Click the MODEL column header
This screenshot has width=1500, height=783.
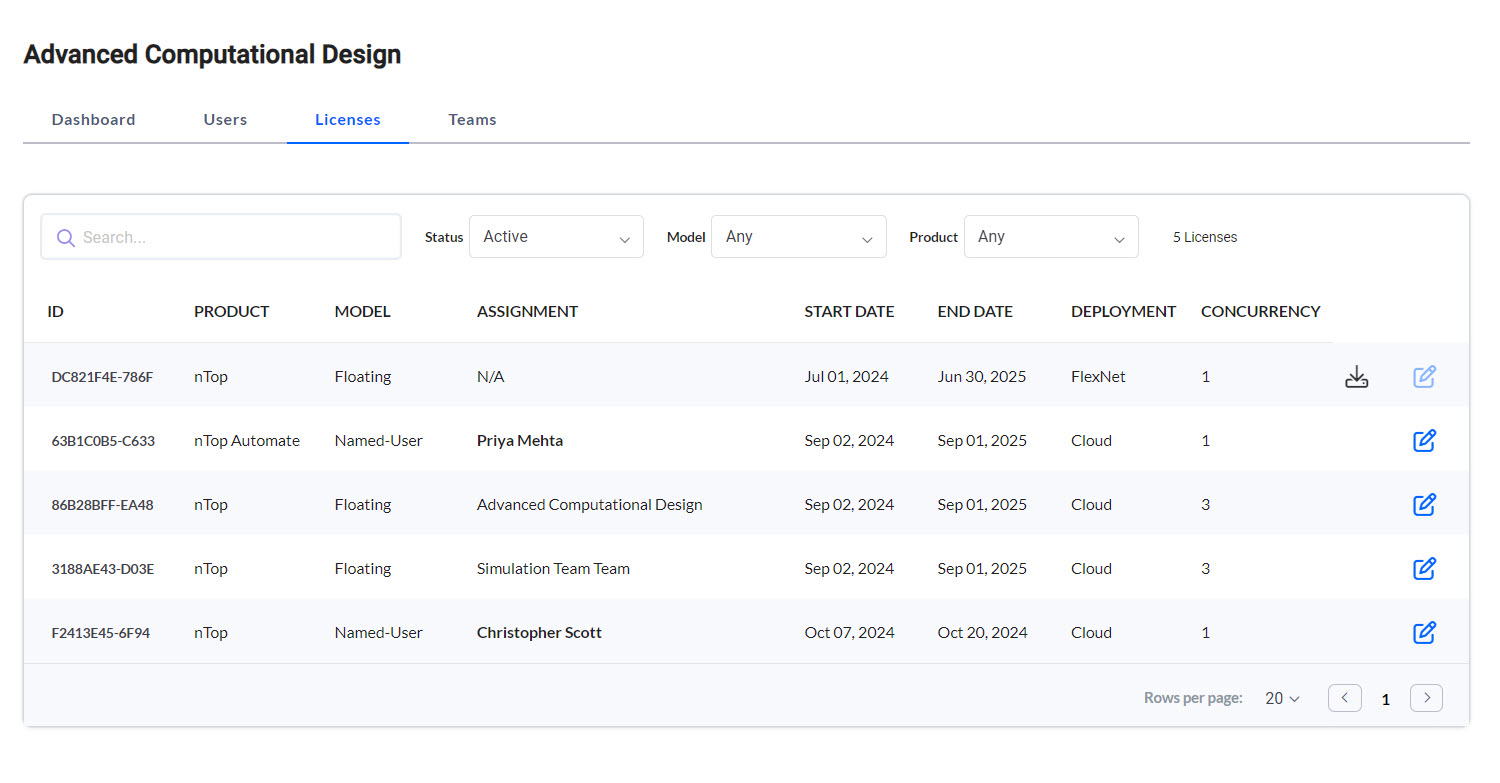pyautogui.click(x=362, y=312)
